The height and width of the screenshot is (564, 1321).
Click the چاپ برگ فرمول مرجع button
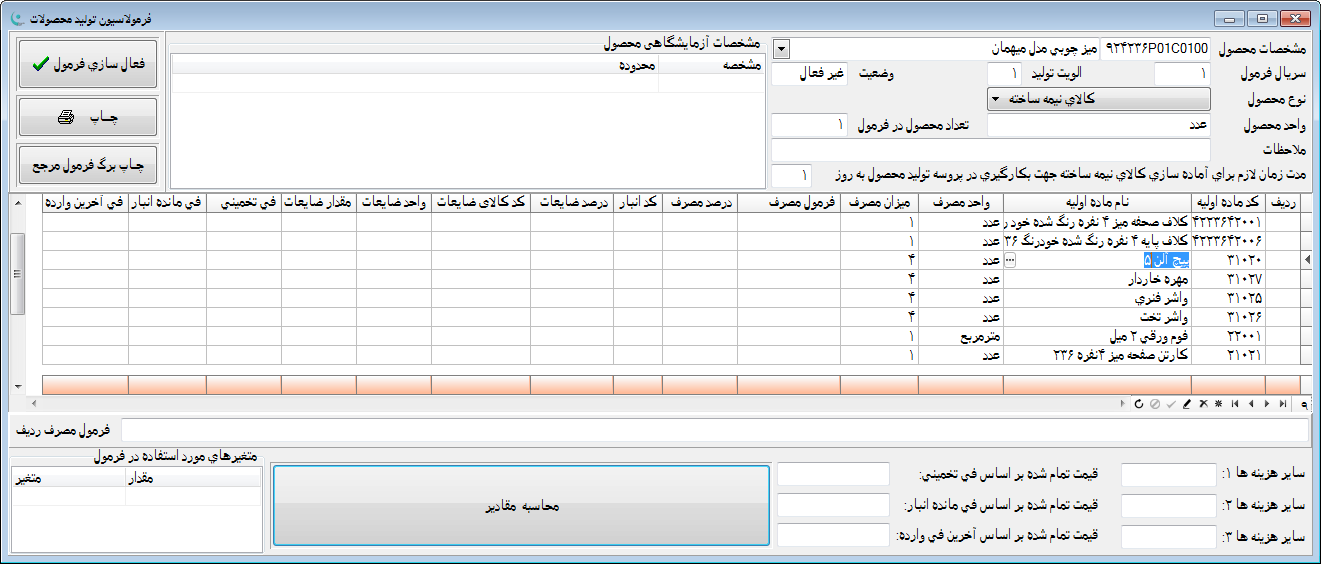pos(88,164)
